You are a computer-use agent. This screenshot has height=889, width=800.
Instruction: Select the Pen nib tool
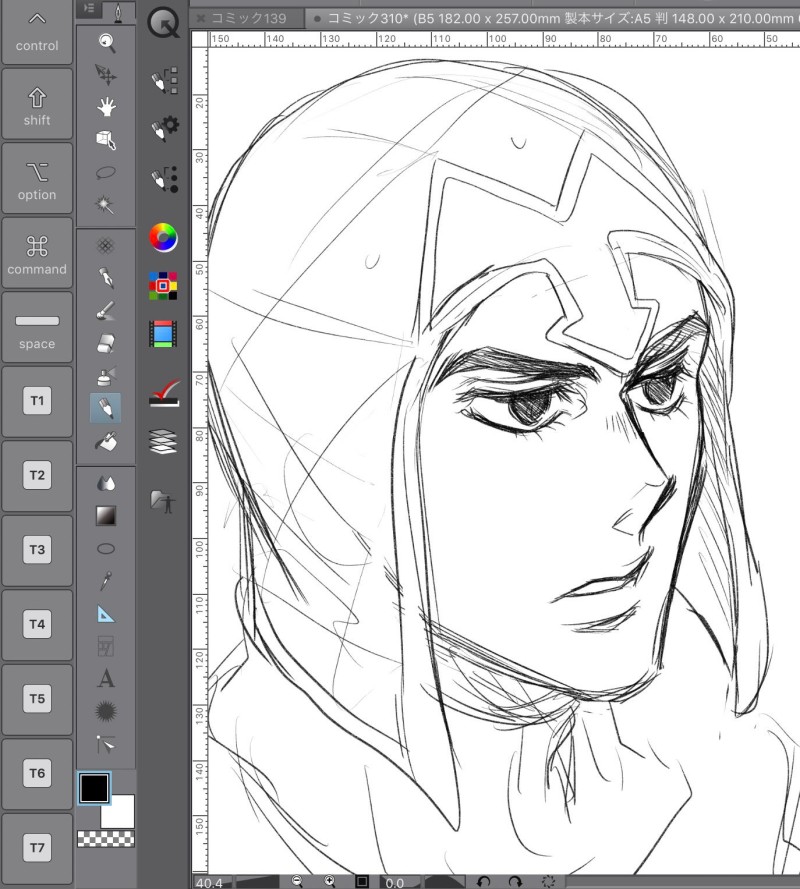pos(105,278)
